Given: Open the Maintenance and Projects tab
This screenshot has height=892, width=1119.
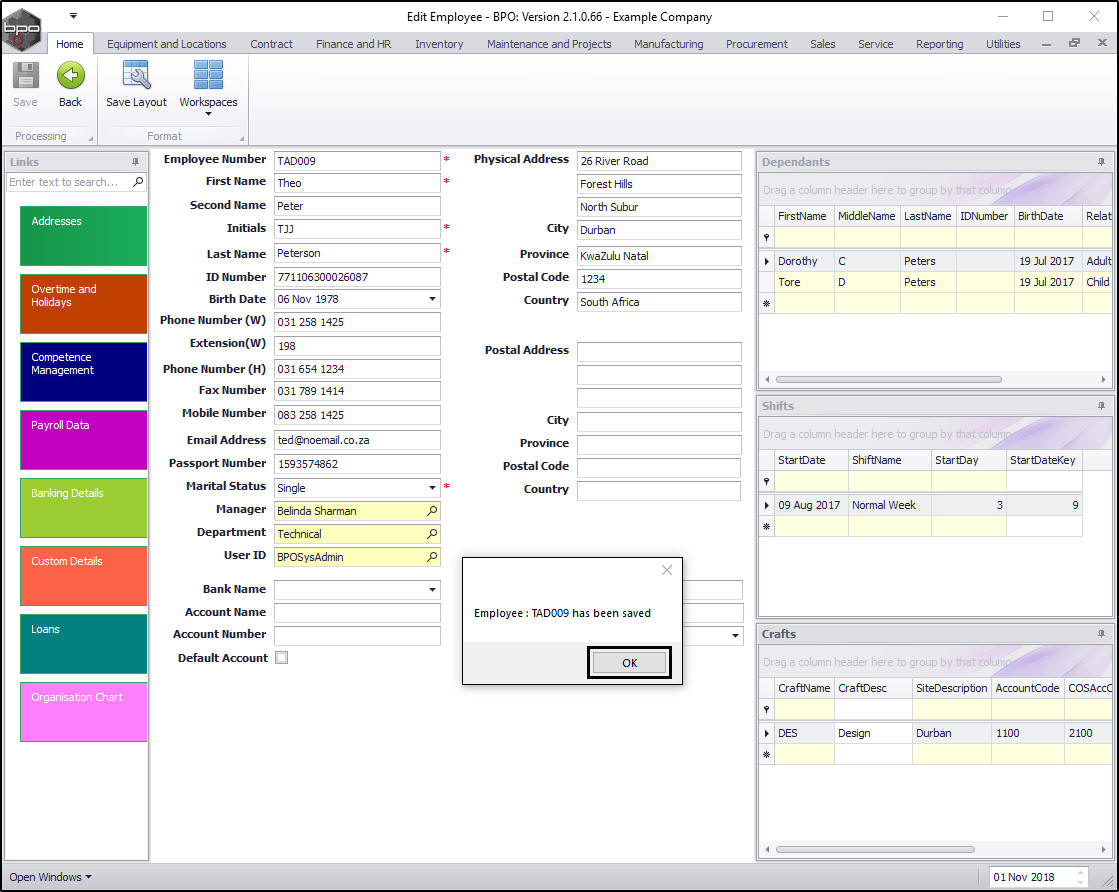Looking at the screenshot, I should (x=549, y=44).
